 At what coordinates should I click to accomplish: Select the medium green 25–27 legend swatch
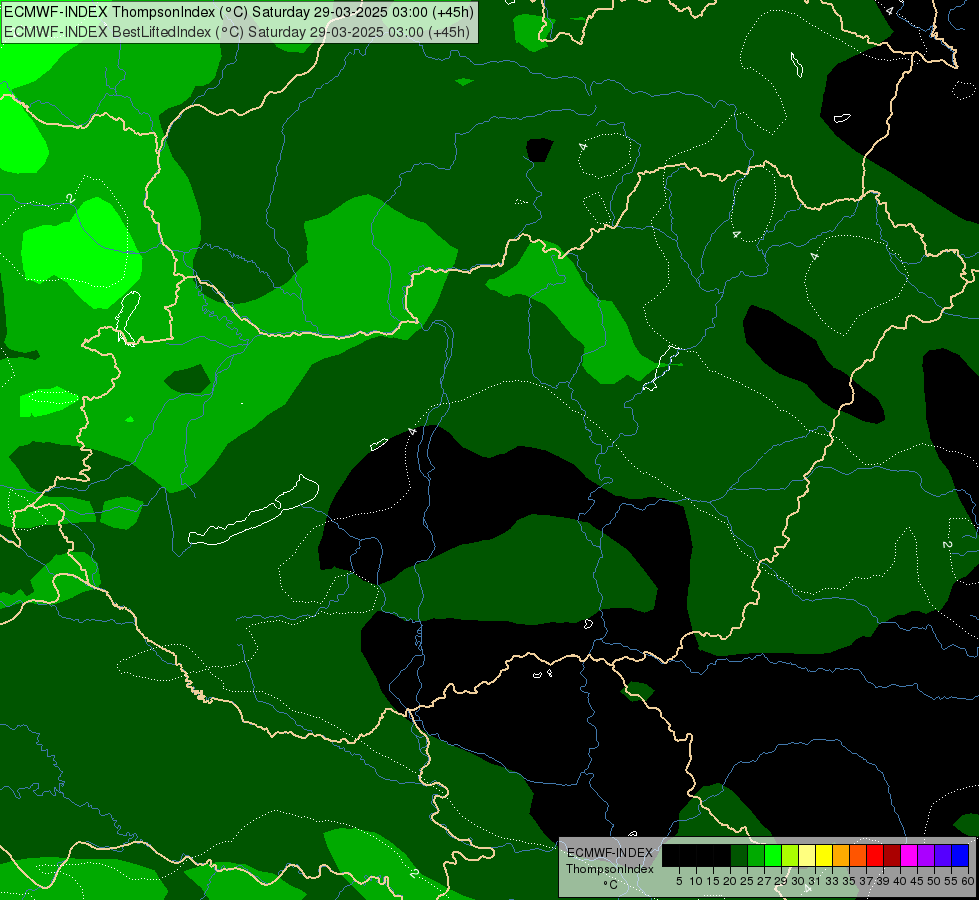pyautogui.click(x=756, y=855)
